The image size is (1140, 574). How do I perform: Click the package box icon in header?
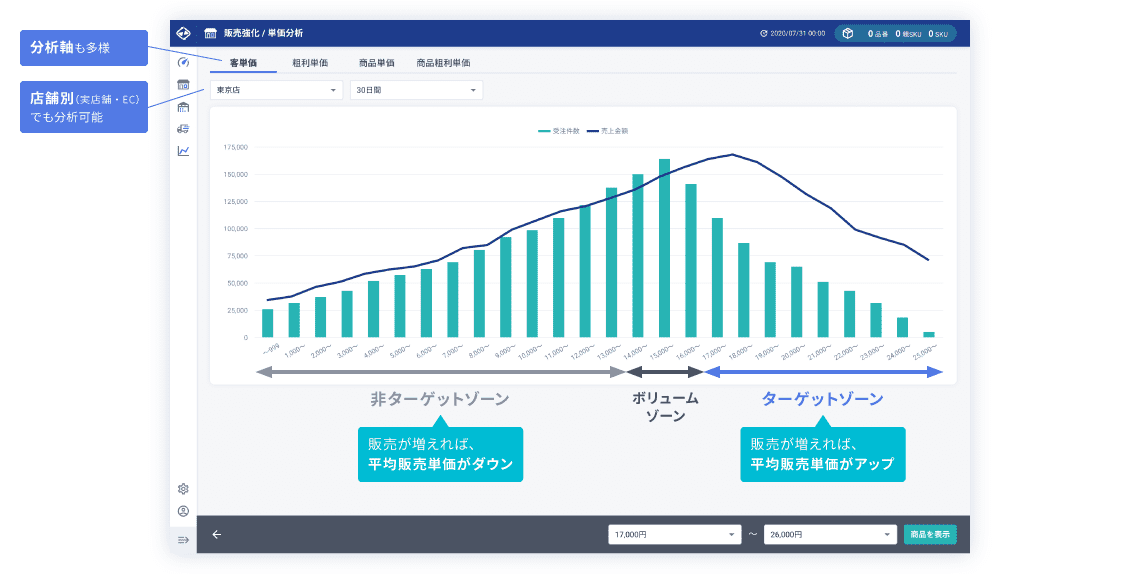[x=847, y=33]
